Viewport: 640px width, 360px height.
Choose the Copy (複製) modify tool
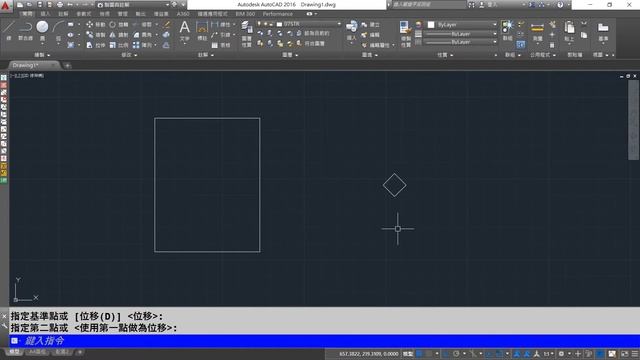point(96,35)
